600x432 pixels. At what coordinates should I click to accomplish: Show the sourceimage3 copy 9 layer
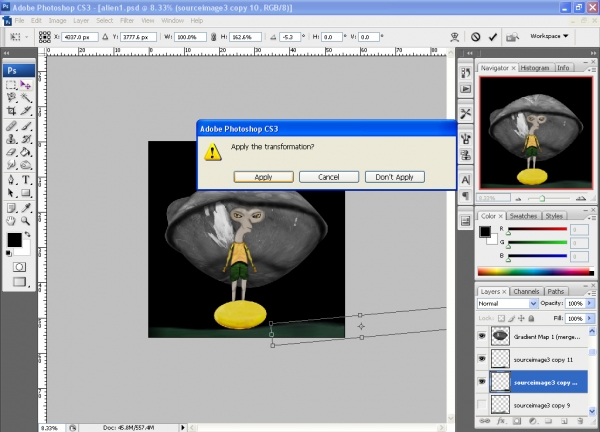pyautogui.click(x=482, y=404)
